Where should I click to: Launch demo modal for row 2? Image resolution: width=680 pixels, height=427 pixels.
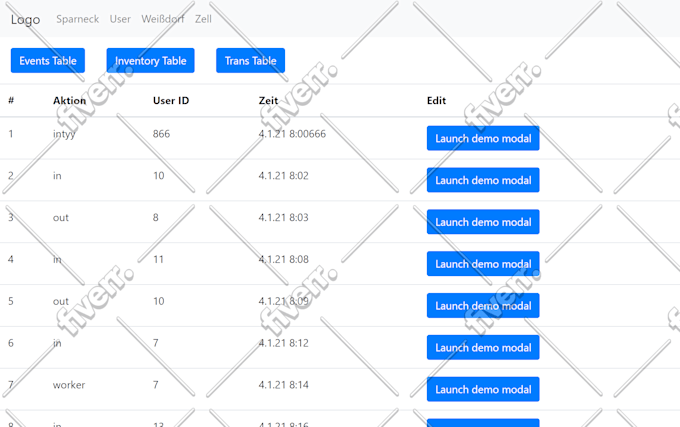[483, 180]
